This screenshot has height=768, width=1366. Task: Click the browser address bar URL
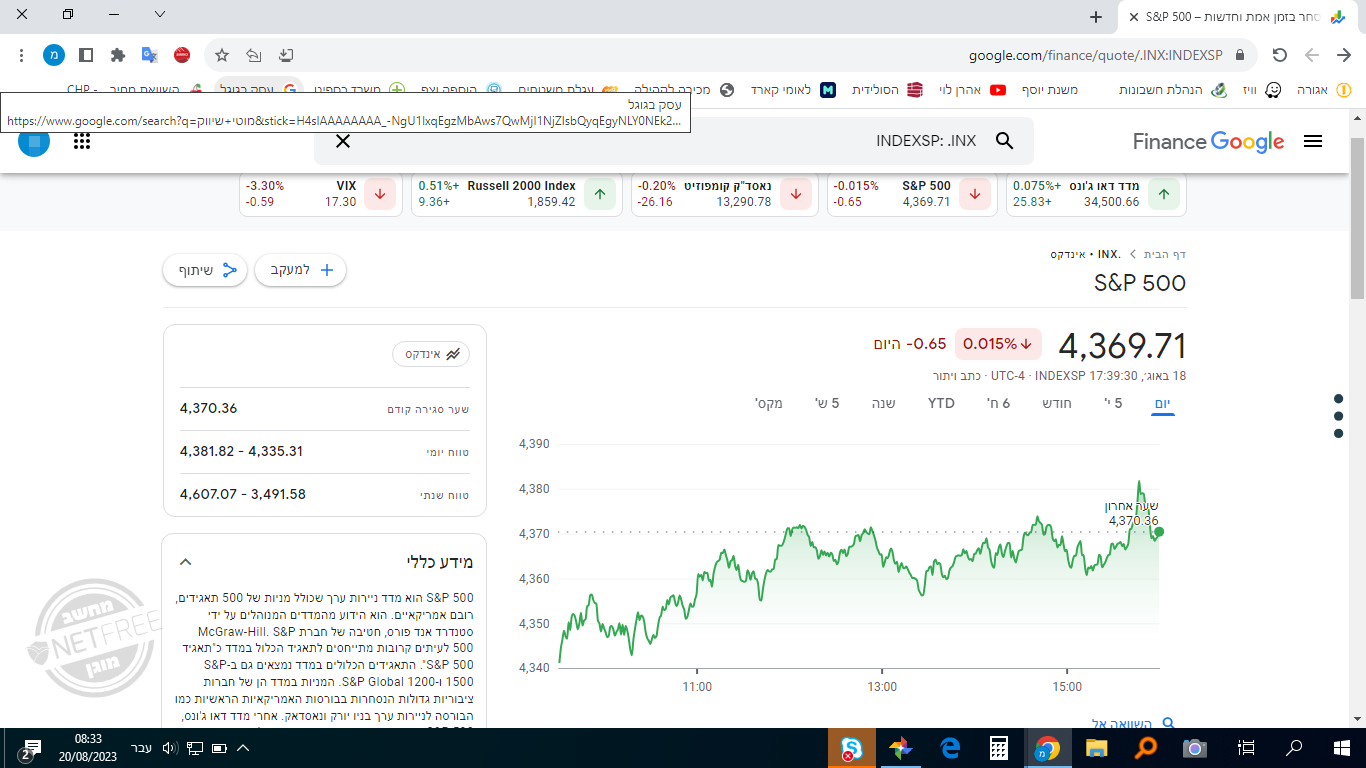[x=1095, y=55]
